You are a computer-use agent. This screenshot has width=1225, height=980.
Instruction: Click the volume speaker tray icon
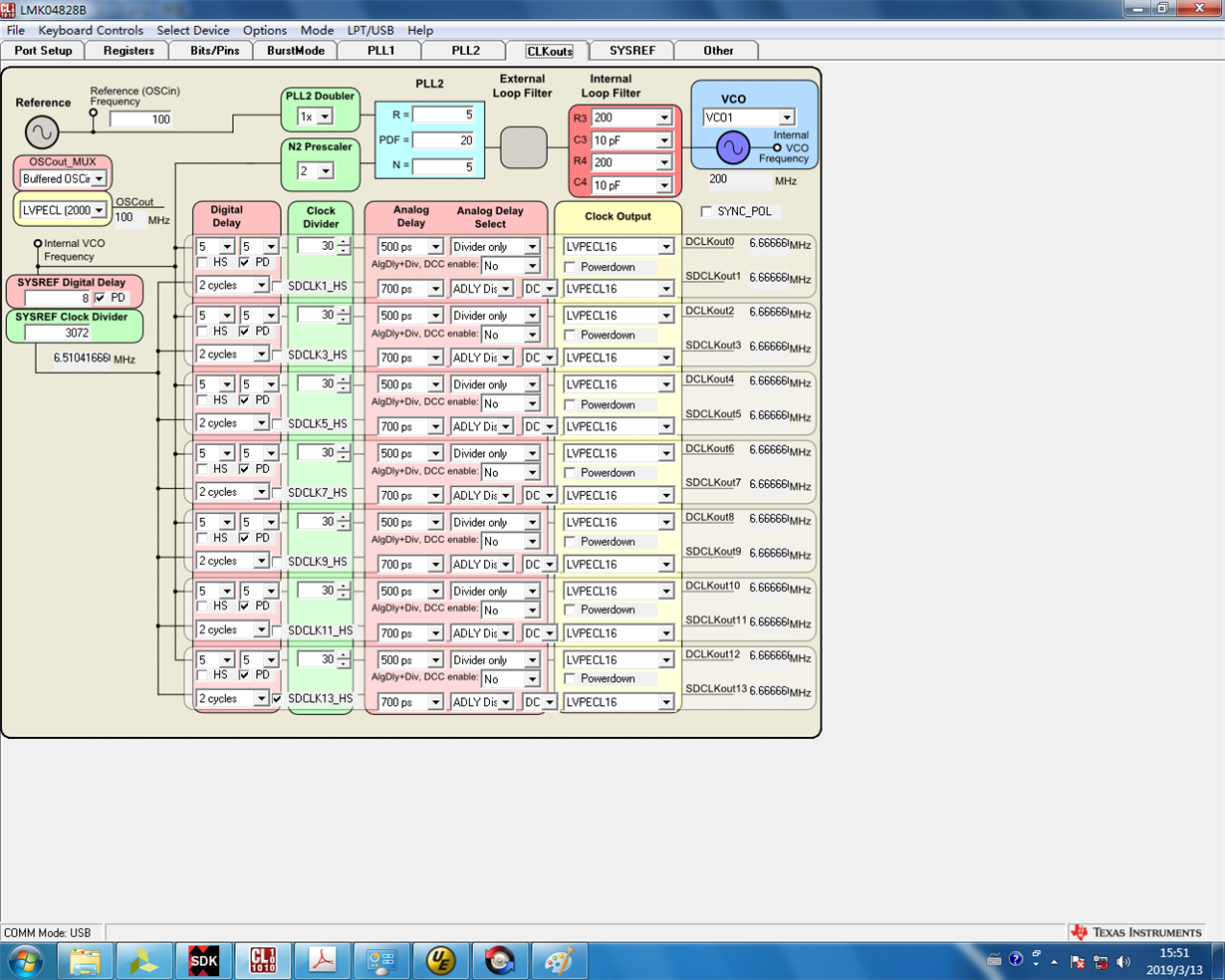1124,961
